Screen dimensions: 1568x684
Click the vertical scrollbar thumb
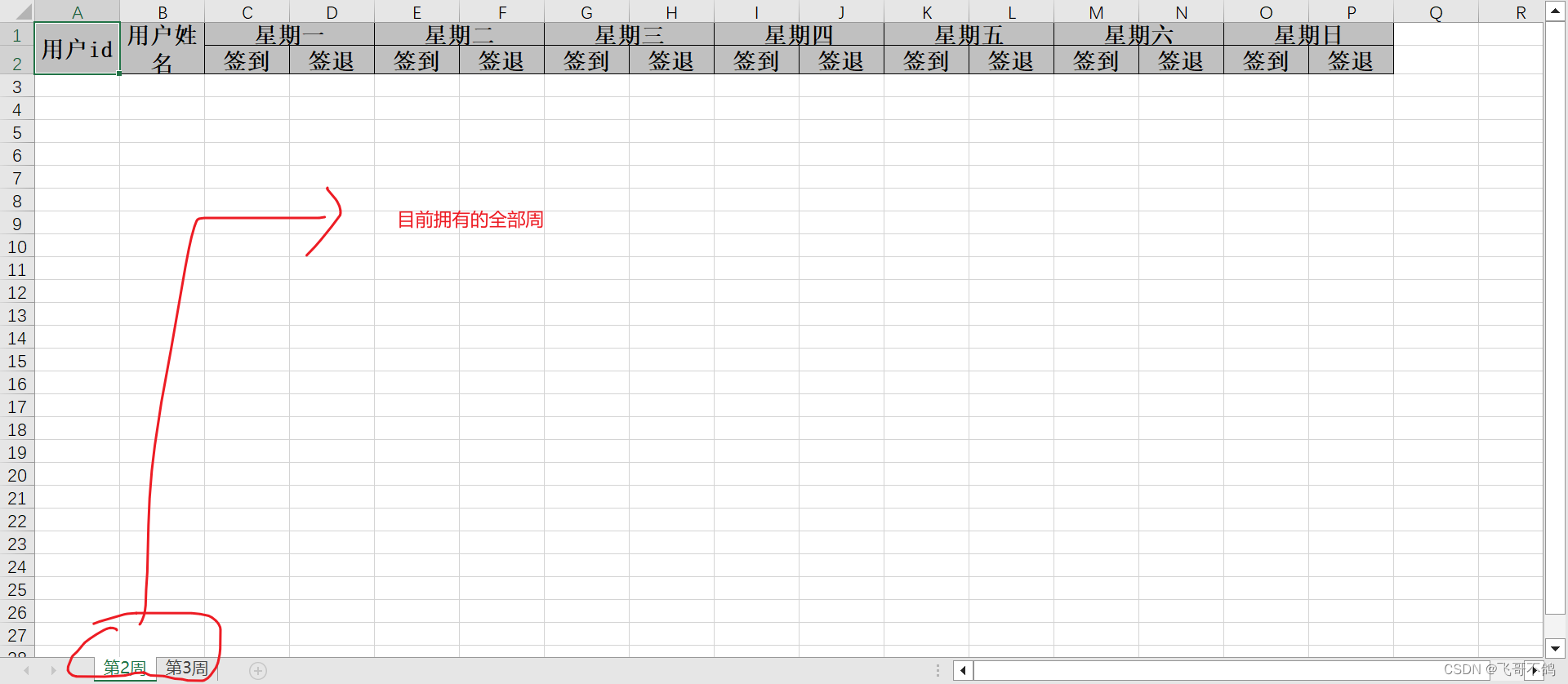click(1555, 318)
